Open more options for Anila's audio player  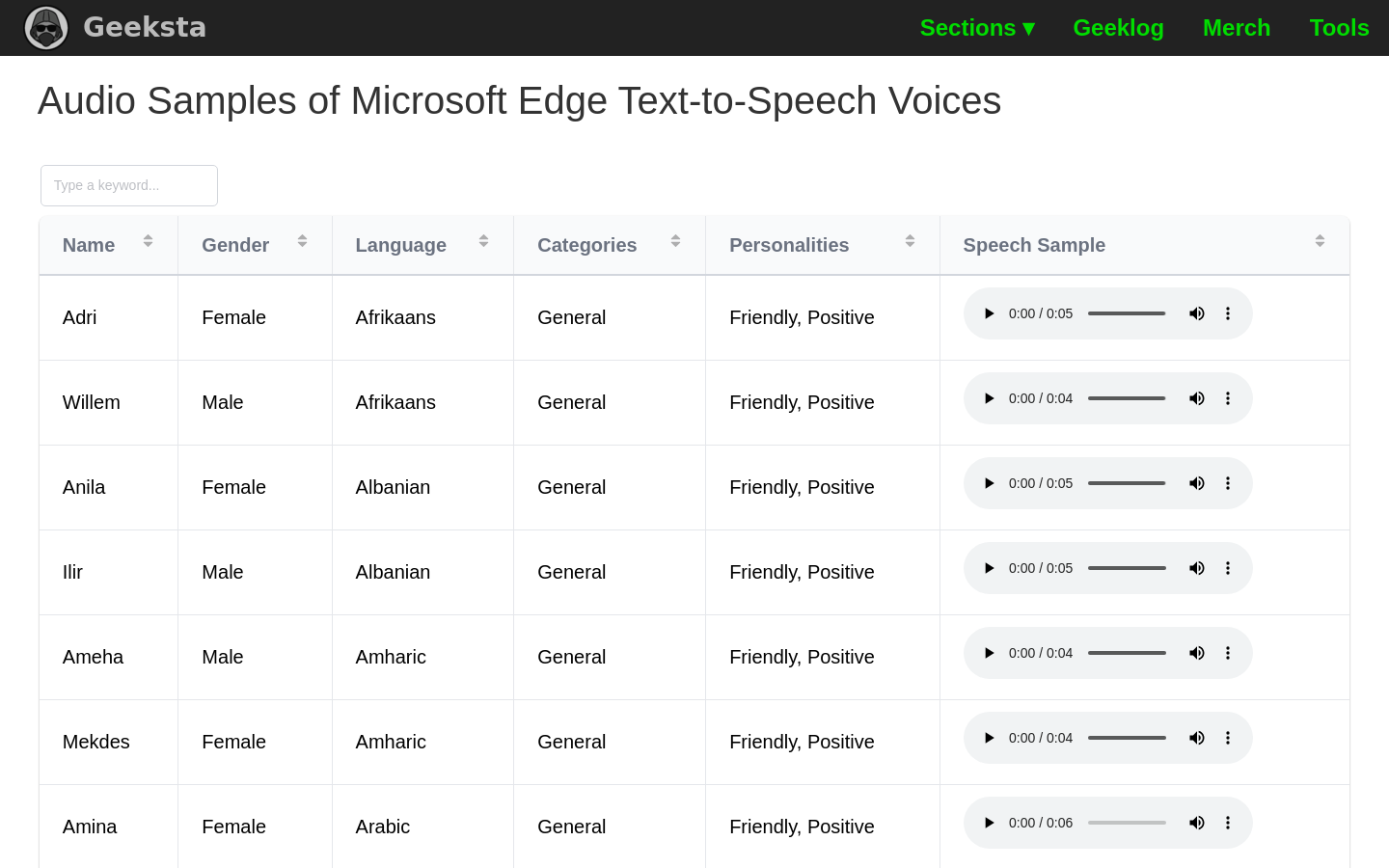click(1228, 483)
